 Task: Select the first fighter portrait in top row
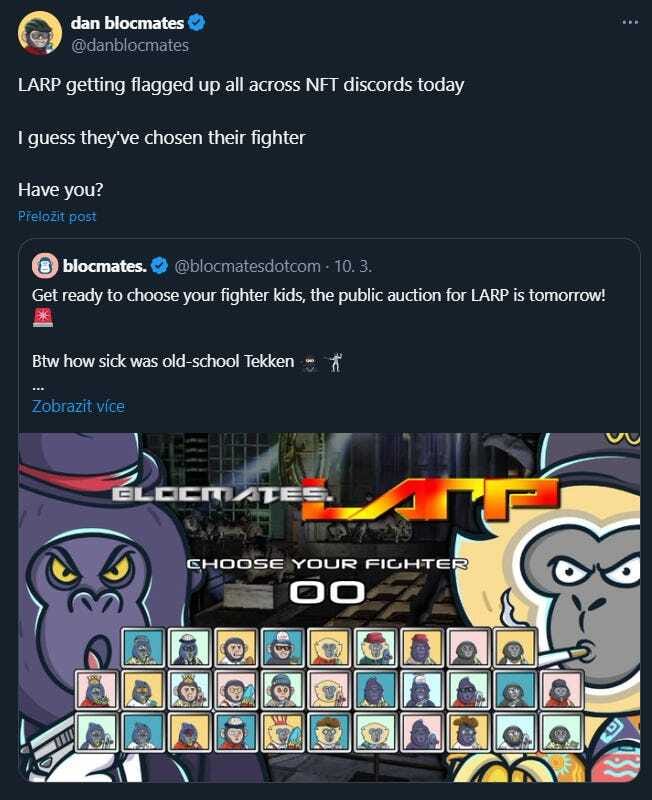coord(143,647)
